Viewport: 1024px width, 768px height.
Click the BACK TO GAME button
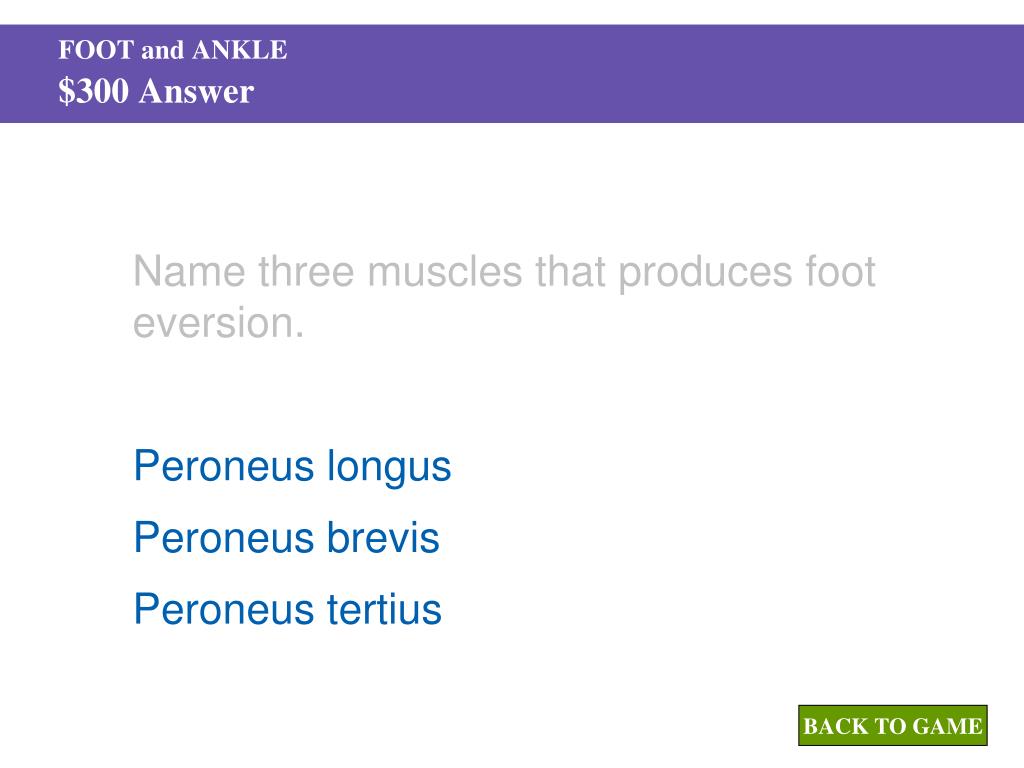click(x=892, y=725)
